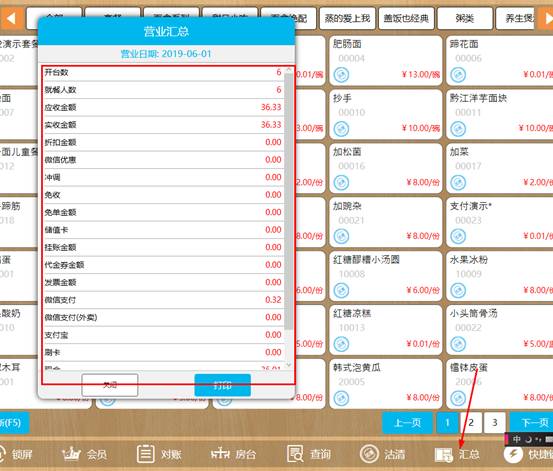Viewport: 553px width, 471px height.
Task: Switch to 养生煲 category tab
Action: click(x=516, y=18)
